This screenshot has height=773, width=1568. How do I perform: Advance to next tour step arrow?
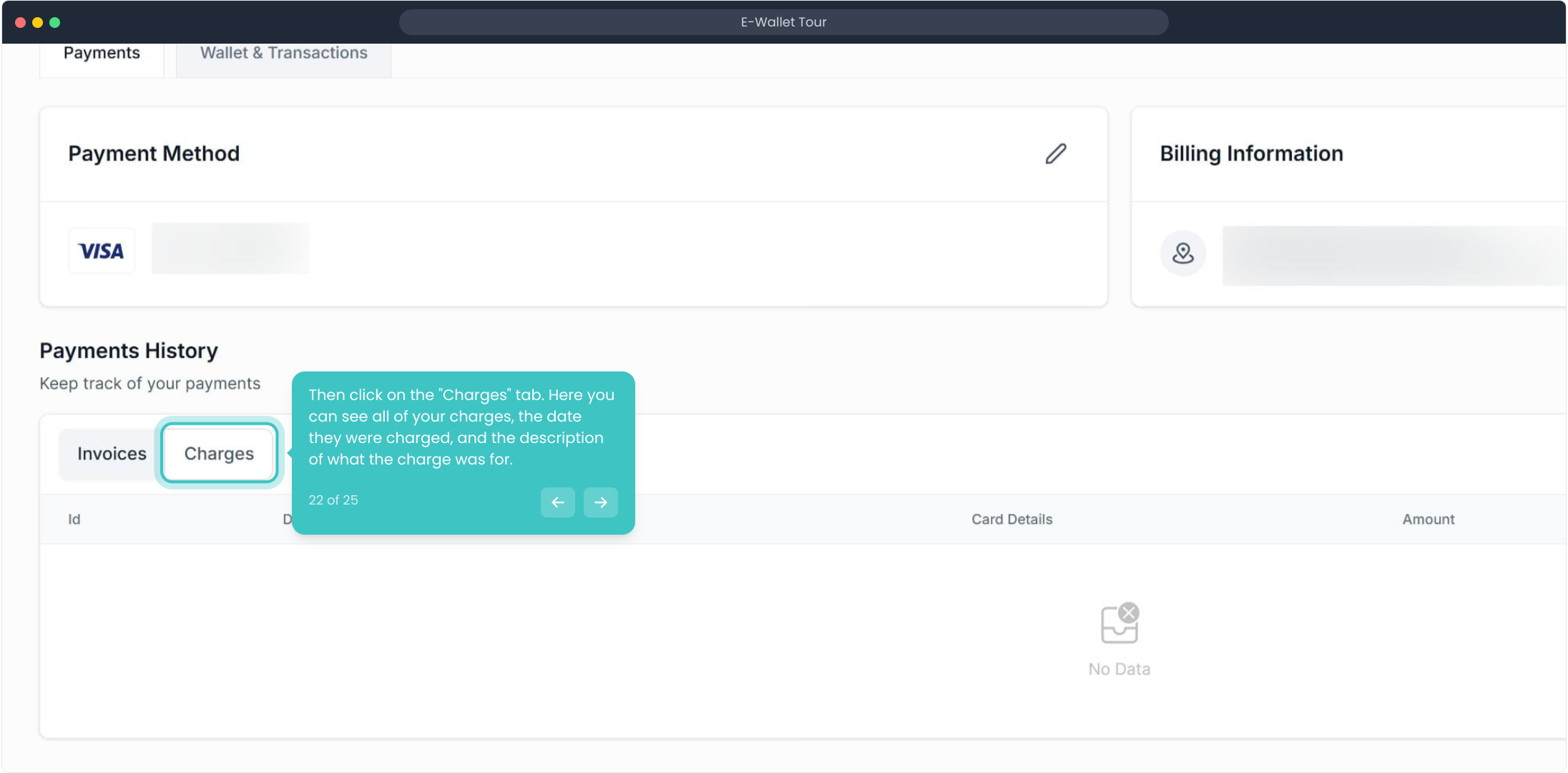(x=601, y=502)
